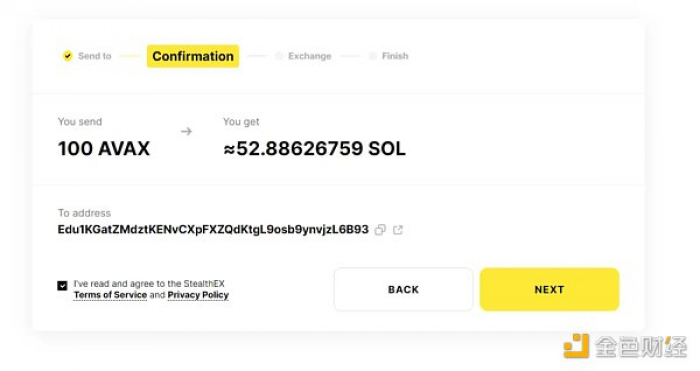
Task: Go to the Send to step
Action: pos(95,56)
